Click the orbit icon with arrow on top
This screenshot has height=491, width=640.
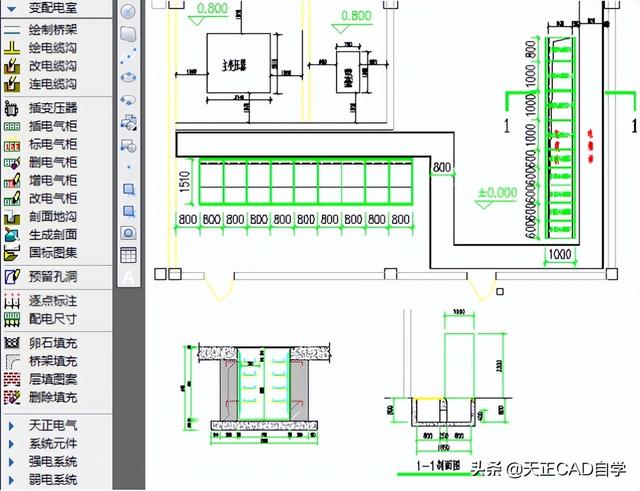[x=128, y=77]
